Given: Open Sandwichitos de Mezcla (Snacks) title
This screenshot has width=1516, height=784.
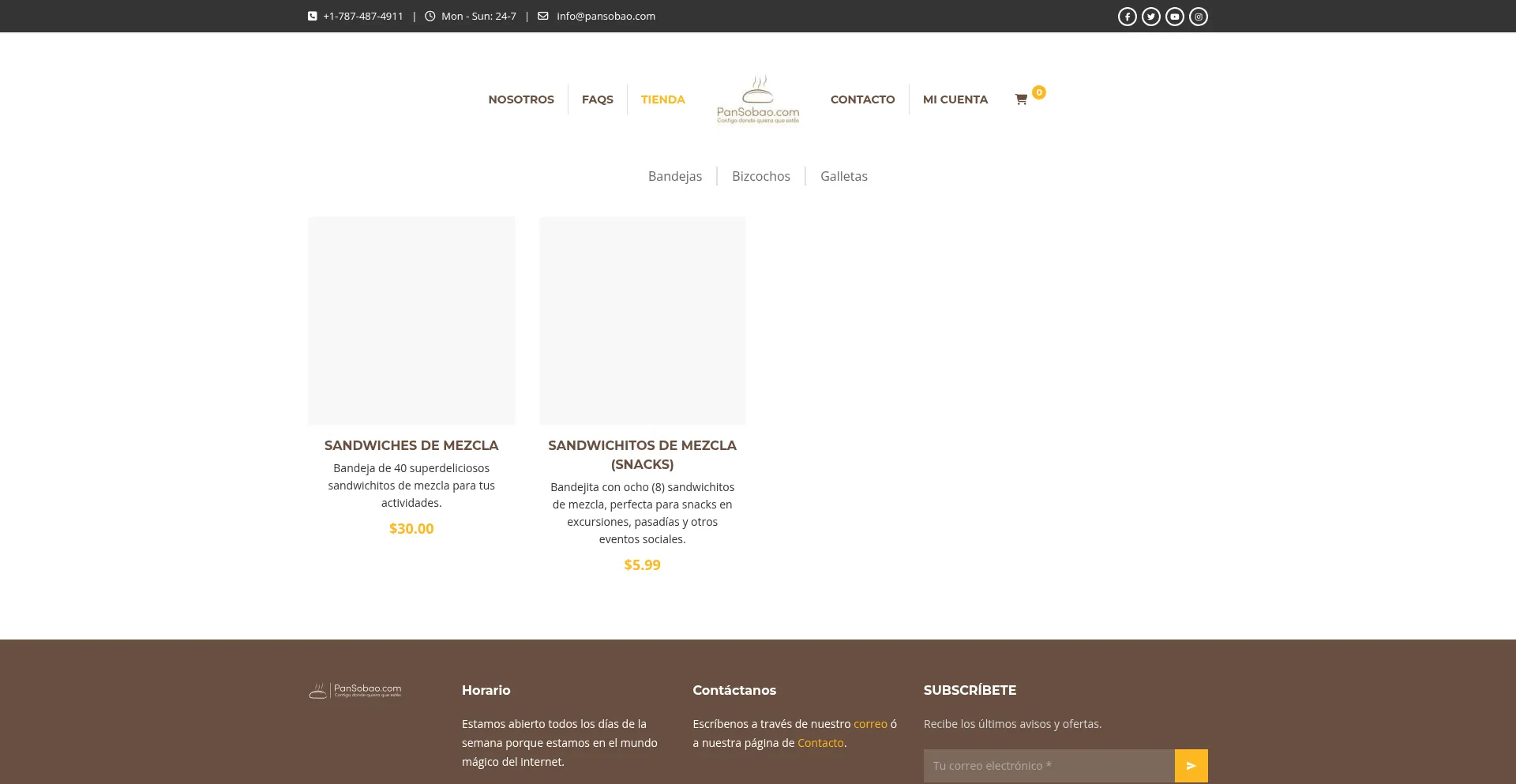Looking at the screenshot, I should click(642, 455).
